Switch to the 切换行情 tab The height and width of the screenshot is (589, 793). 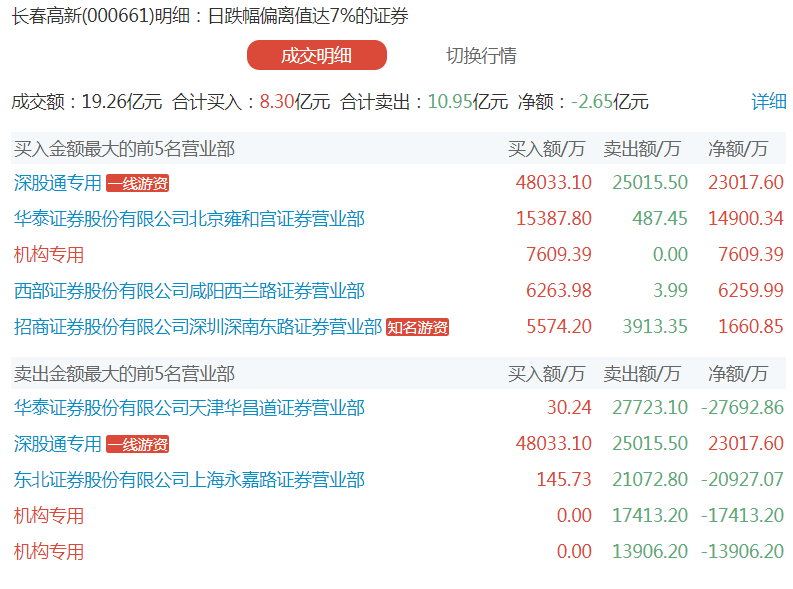[x=481, y=56]
